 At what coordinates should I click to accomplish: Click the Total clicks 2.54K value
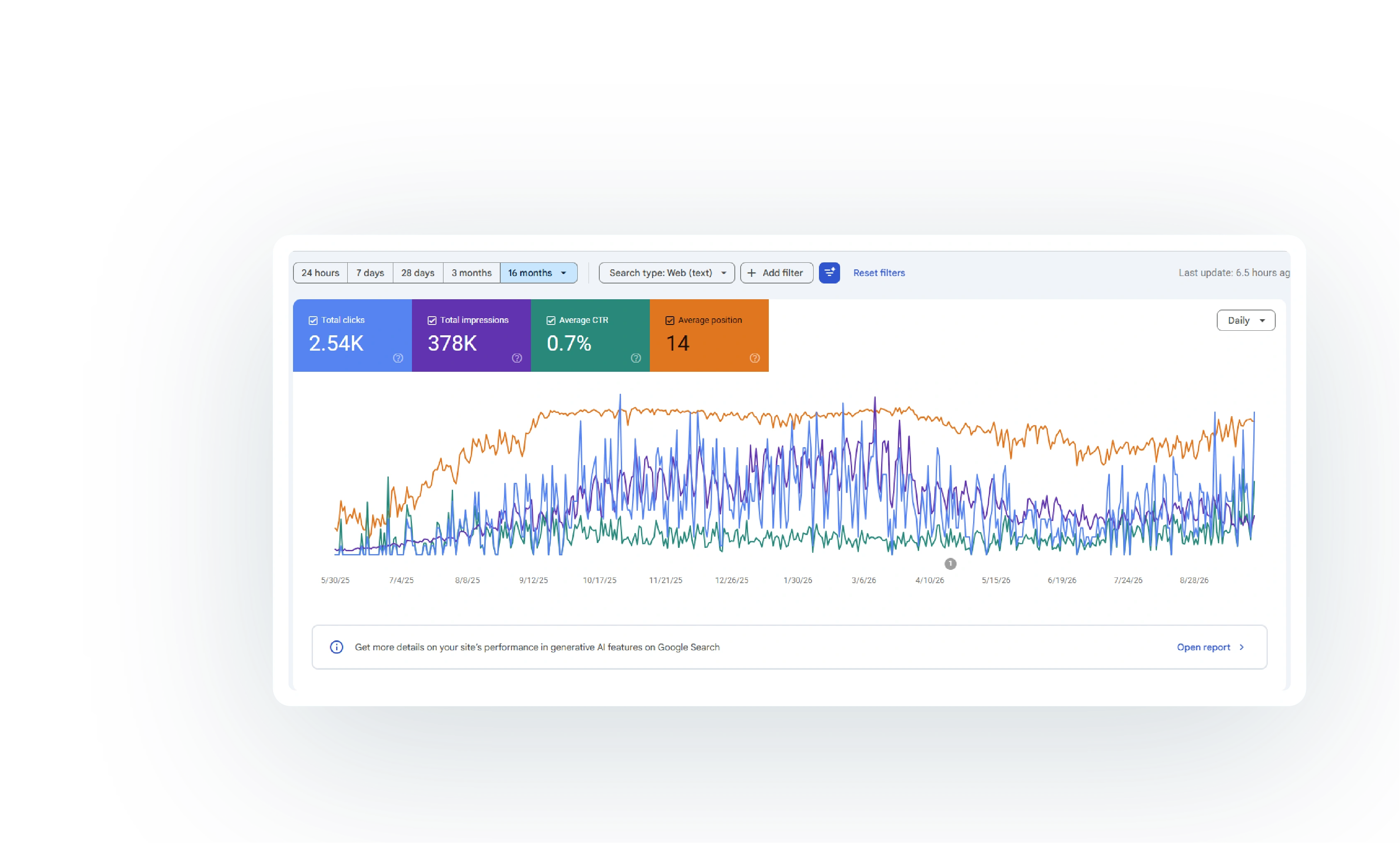pos(336,343)
